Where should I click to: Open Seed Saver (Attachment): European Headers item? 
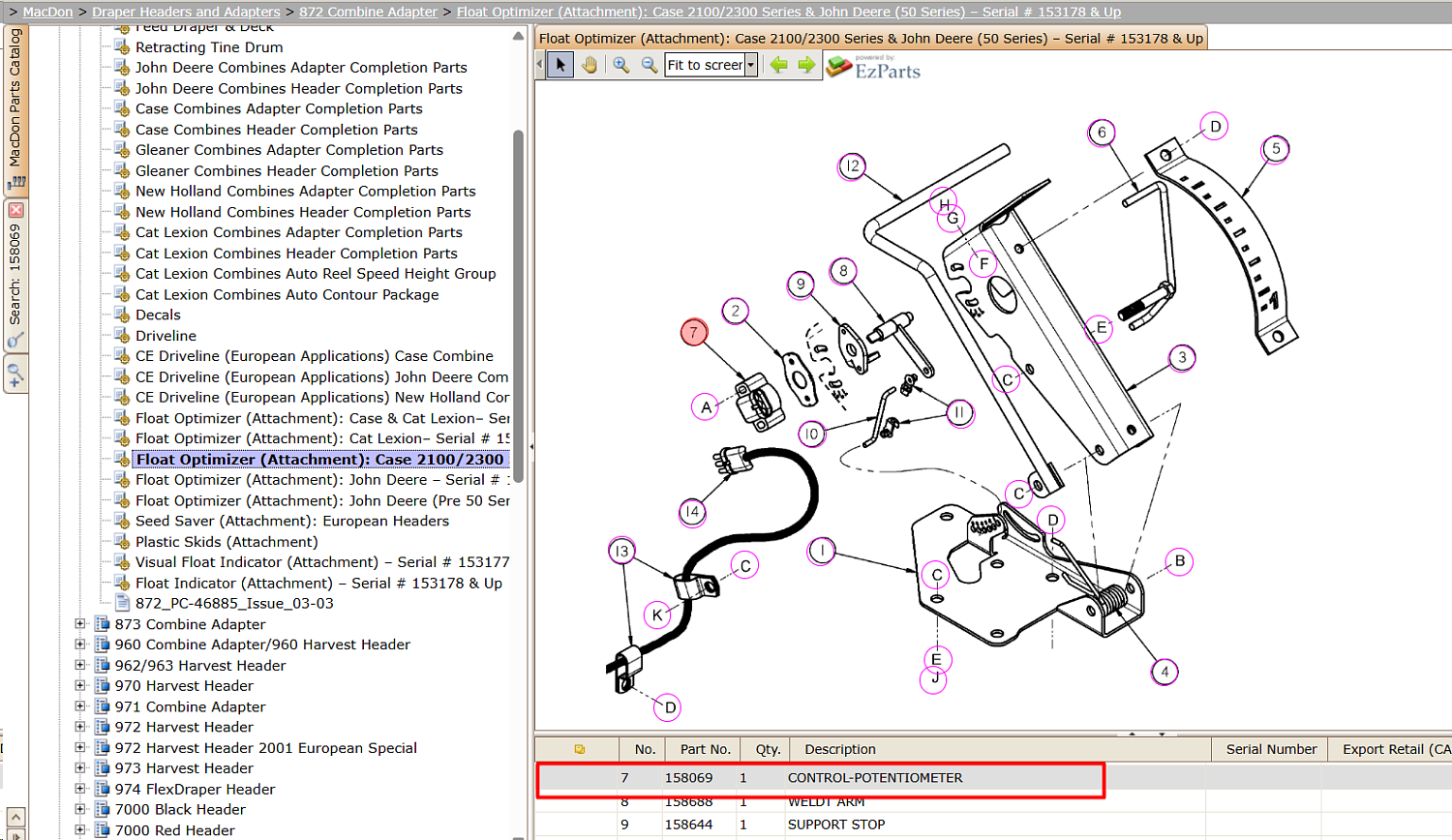point(292,521)
